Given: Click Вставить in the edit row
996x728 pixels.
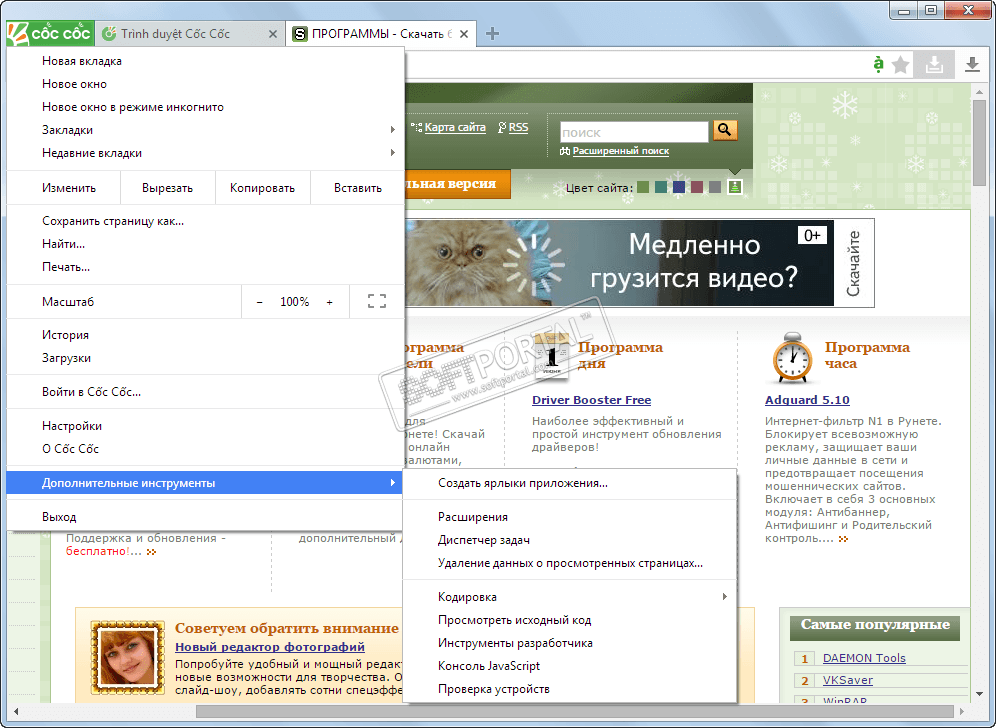Looking at the screenshot, I should 358,188.
